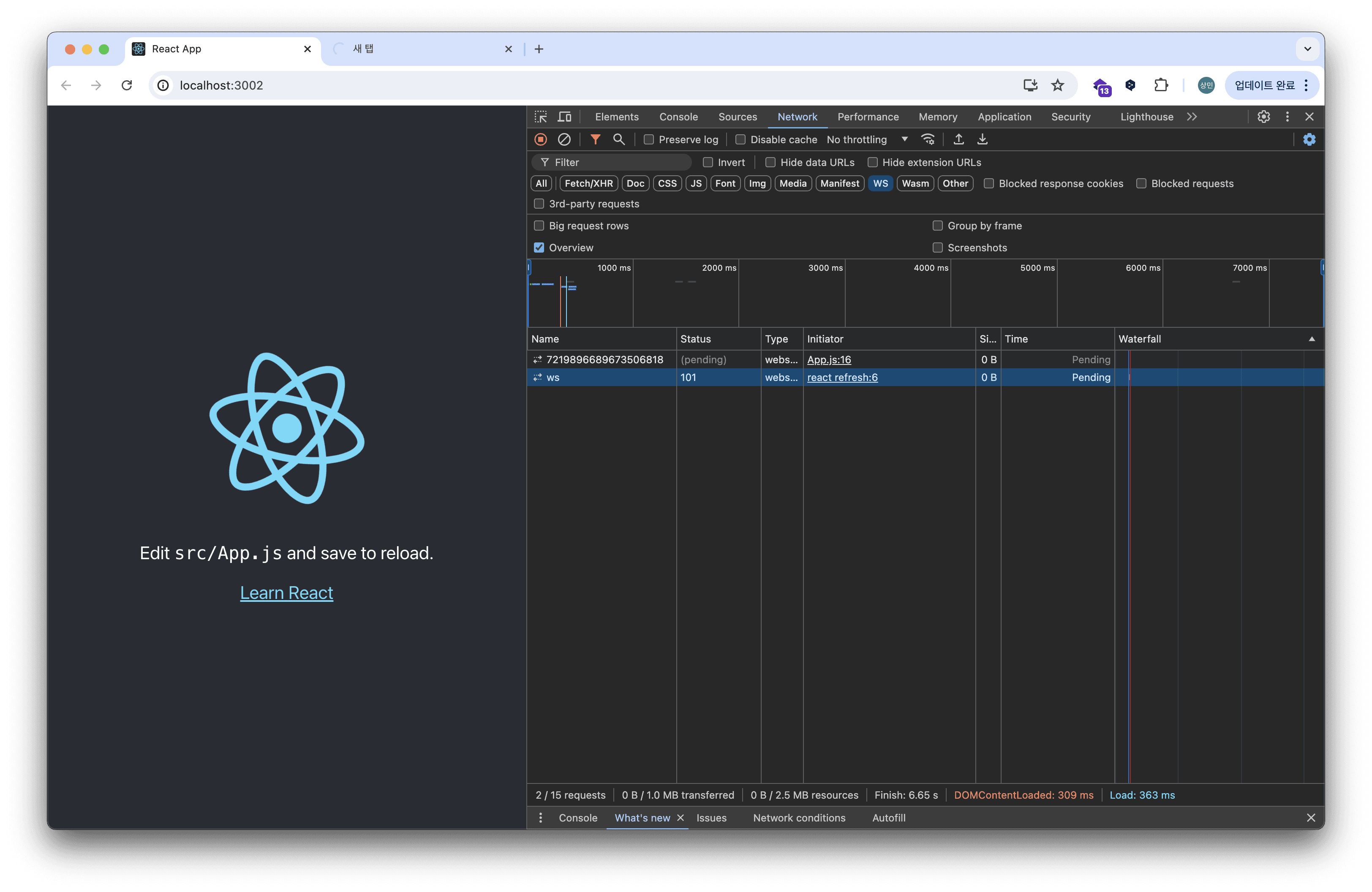Viewport: 1372px width, 892px height.
Task: Enable Preserve log checkbox
Action: 649,139
